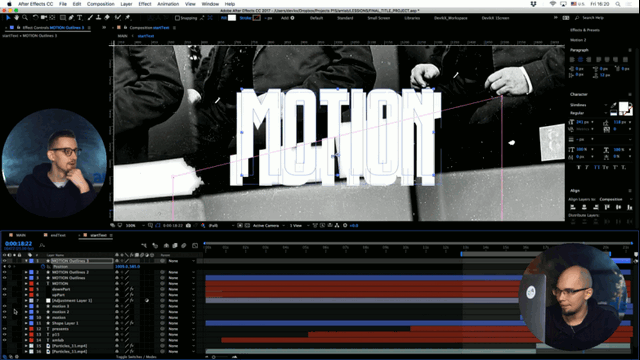Open the Add shape contents menu
The height and width of the screenshot is (360, 640).
point(292,18)
